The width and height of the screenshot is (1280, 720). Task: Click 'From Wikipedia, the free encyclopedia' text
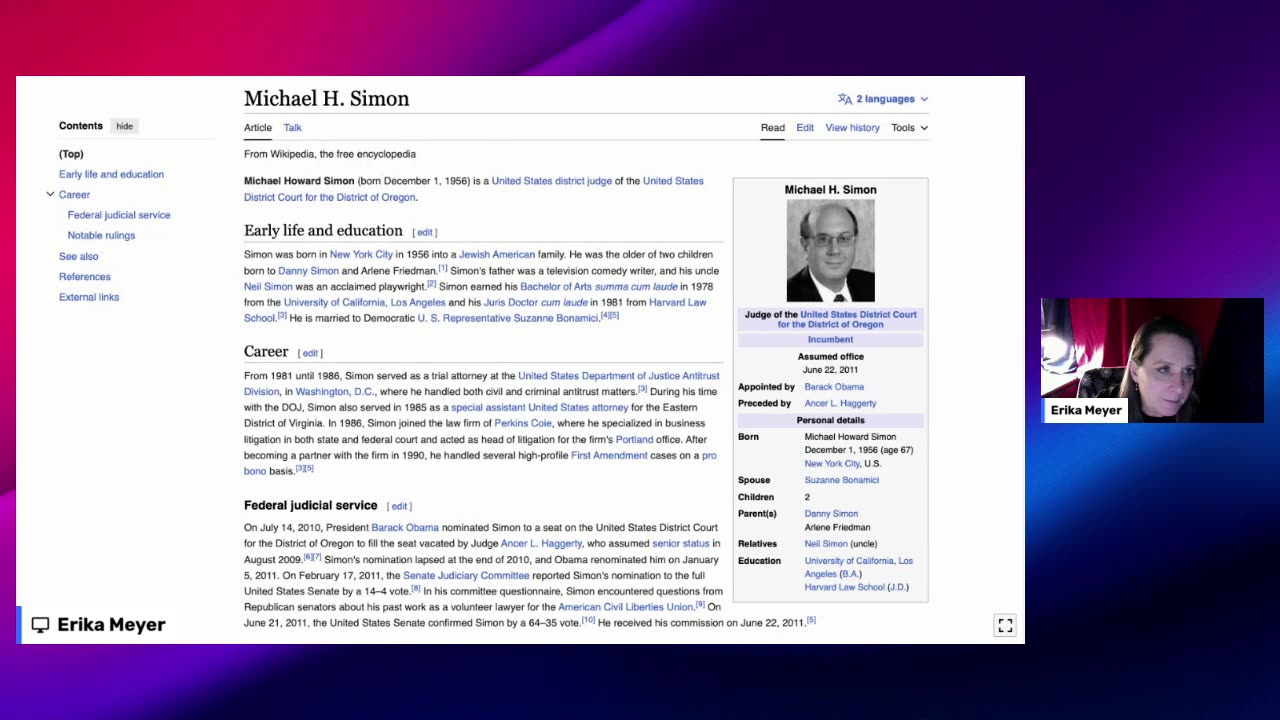coord(330,154)
